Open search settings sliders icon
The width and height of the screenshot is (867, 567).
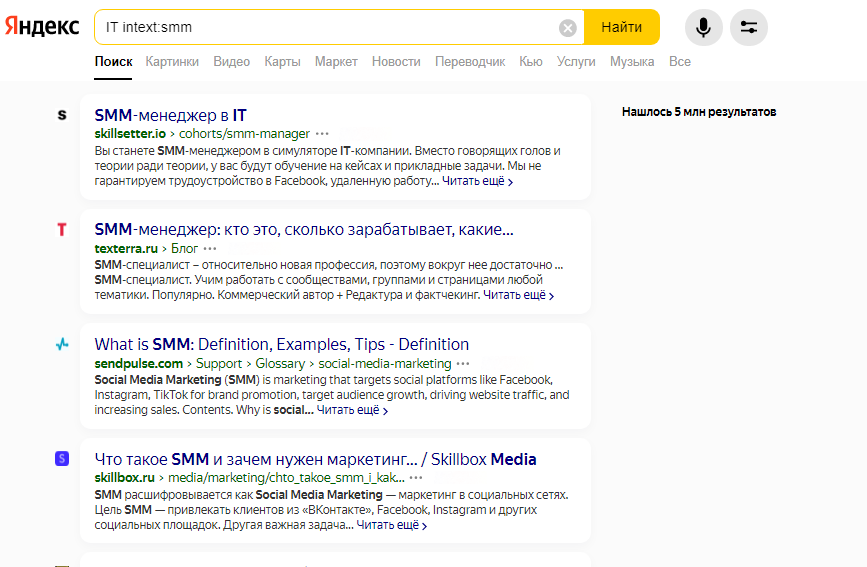point(749,27)
